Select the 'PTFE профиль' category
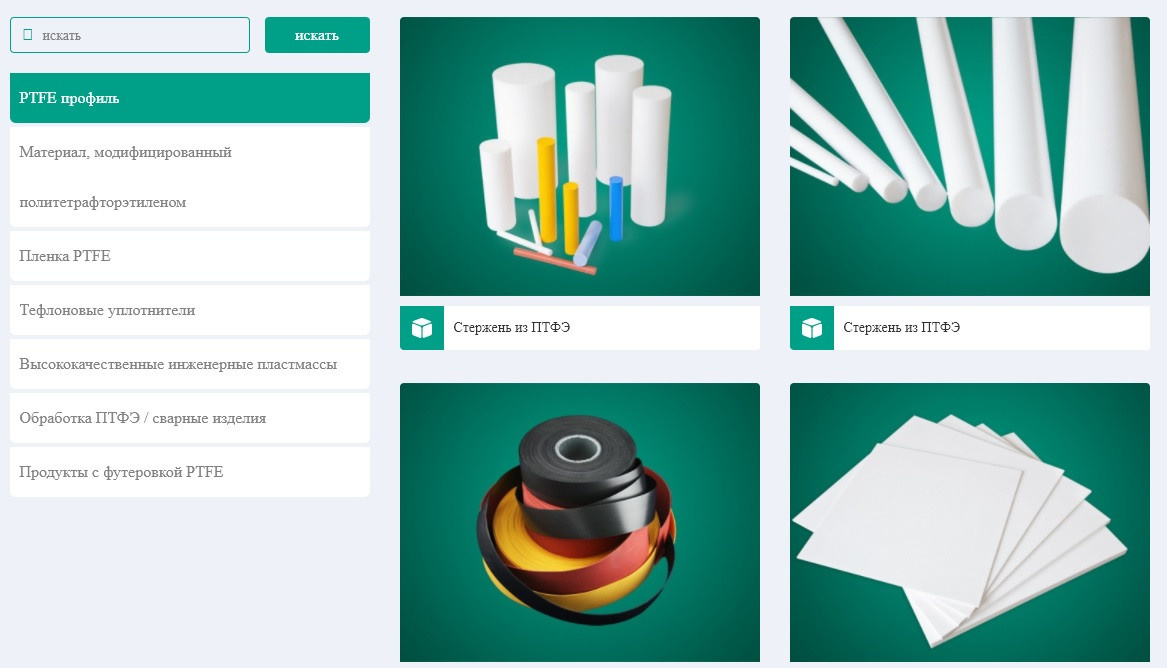The height and width of the screenshot is (668, 1167). (x=190, y=97)
